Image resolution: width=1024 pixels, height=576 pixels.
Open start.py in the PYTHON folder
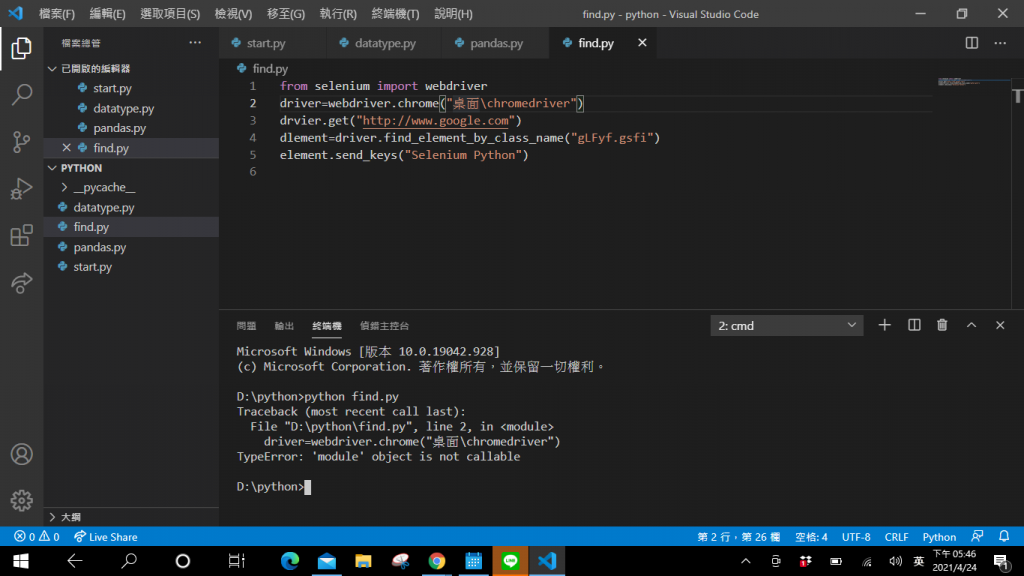click(93, 266)
